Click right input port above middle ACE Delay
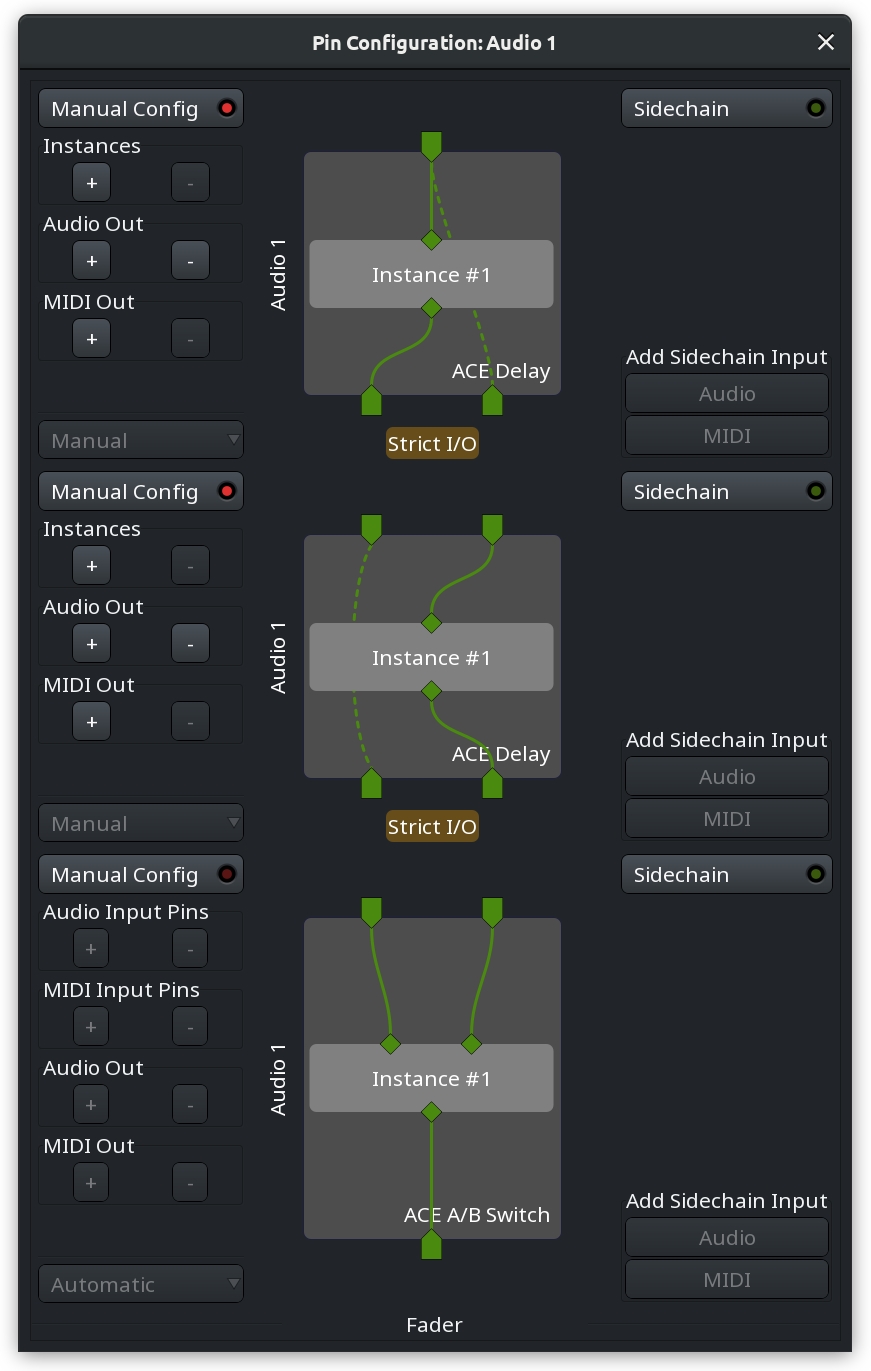Image resolution: width=871 pixels, height=1371 pixels. (x=492, y=529)
